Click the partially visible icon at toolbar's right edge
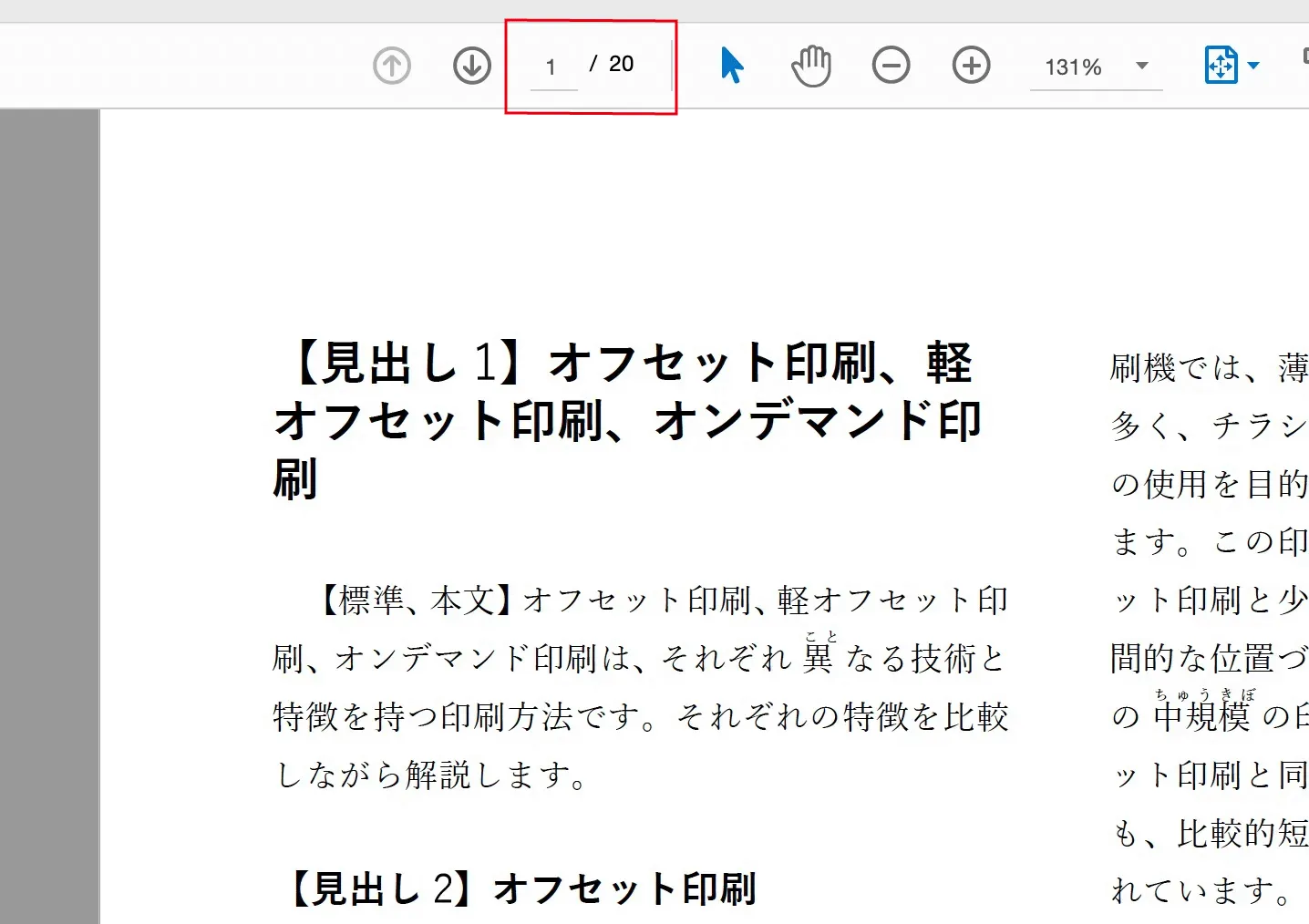1309x924 pixels. [1304, 57]
